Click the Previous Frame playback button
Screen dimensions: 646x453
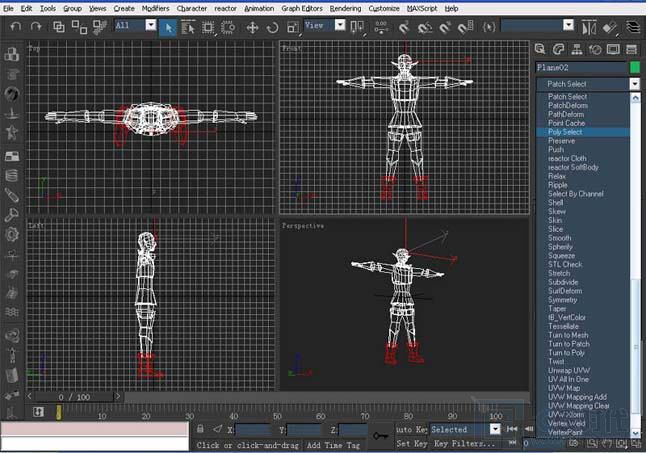[x=528, y=429]
